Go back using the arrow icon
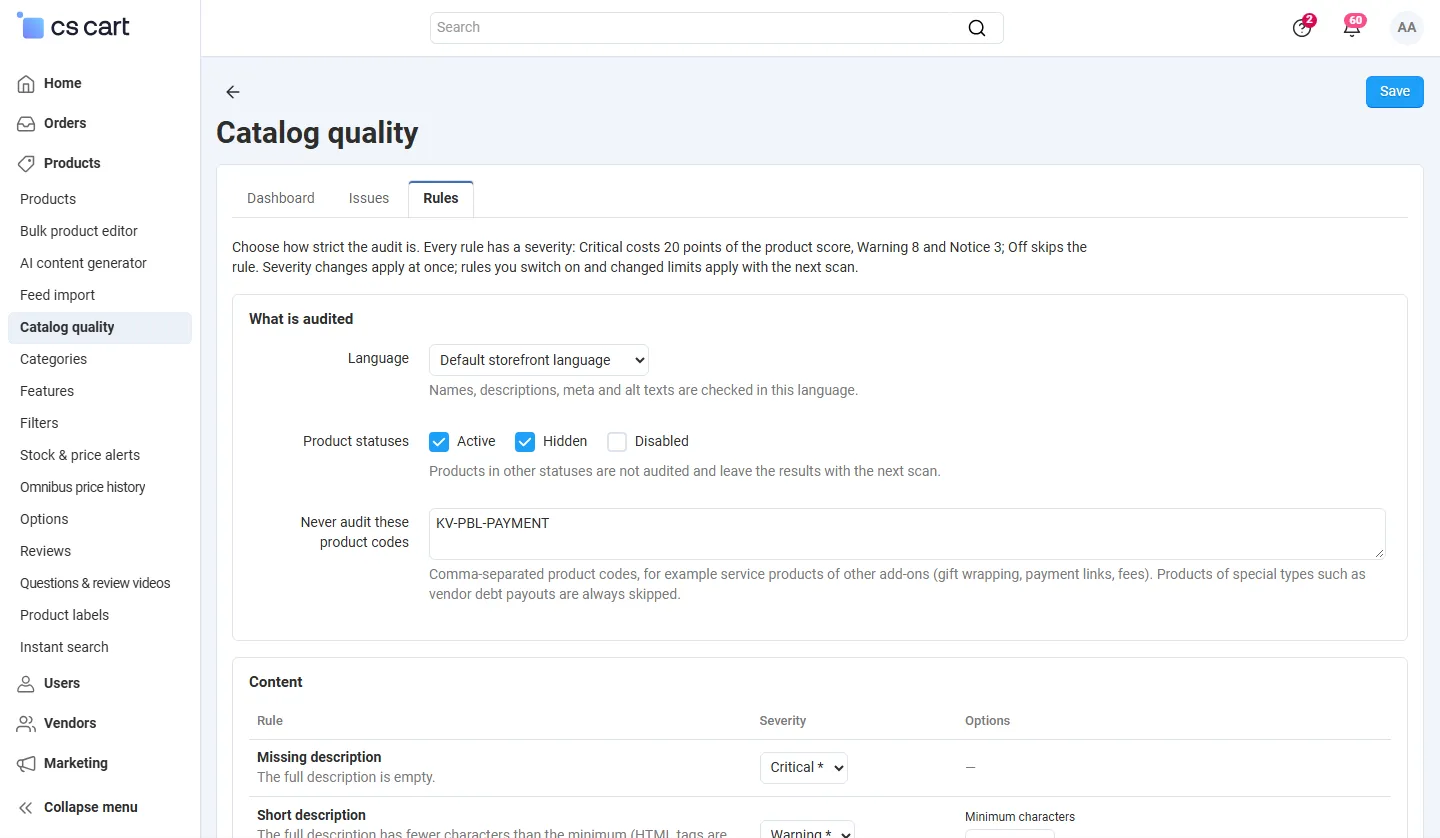 click(233, 92)
